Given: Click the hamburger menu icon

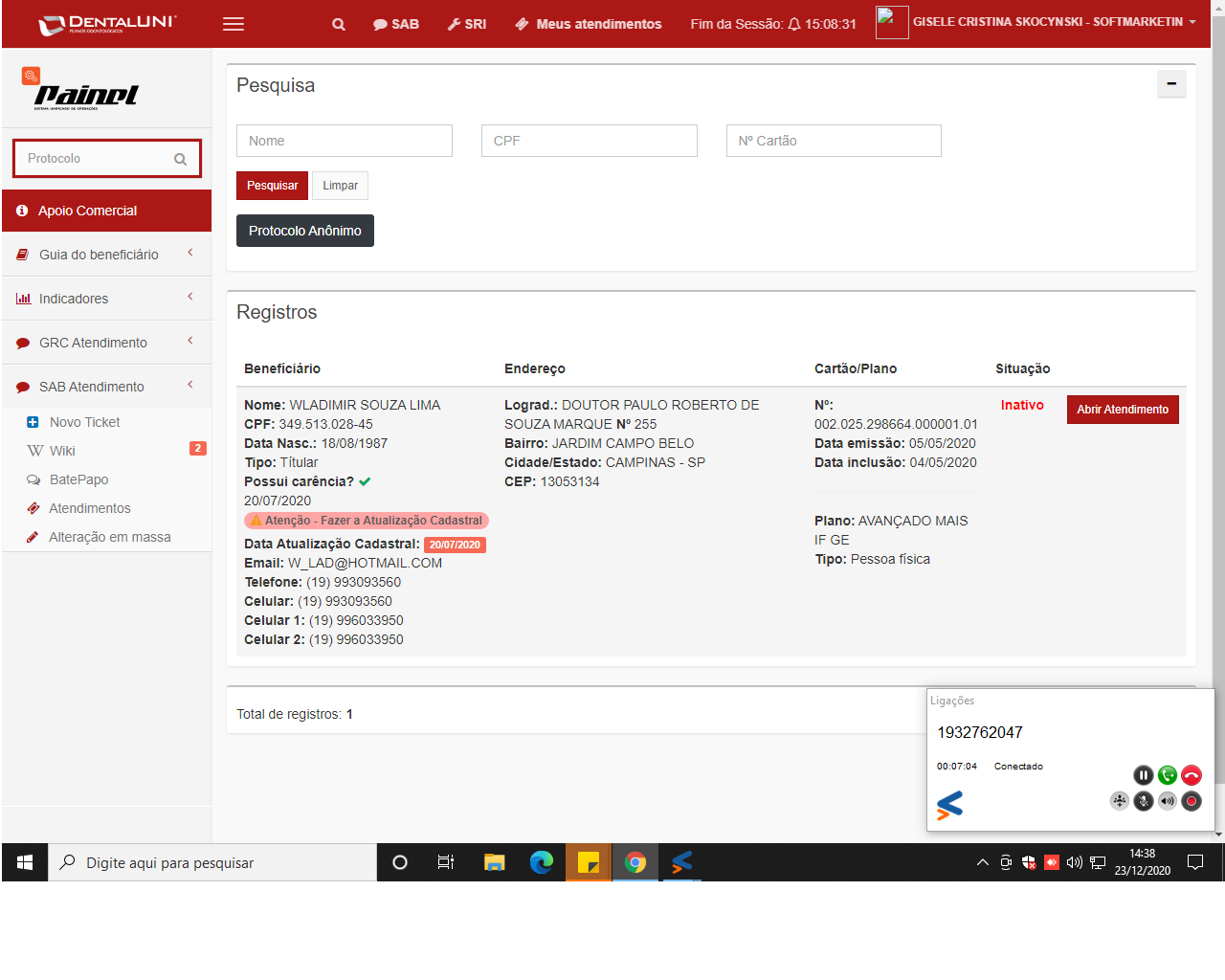Looking at the screenshot, I should point(234,24).
